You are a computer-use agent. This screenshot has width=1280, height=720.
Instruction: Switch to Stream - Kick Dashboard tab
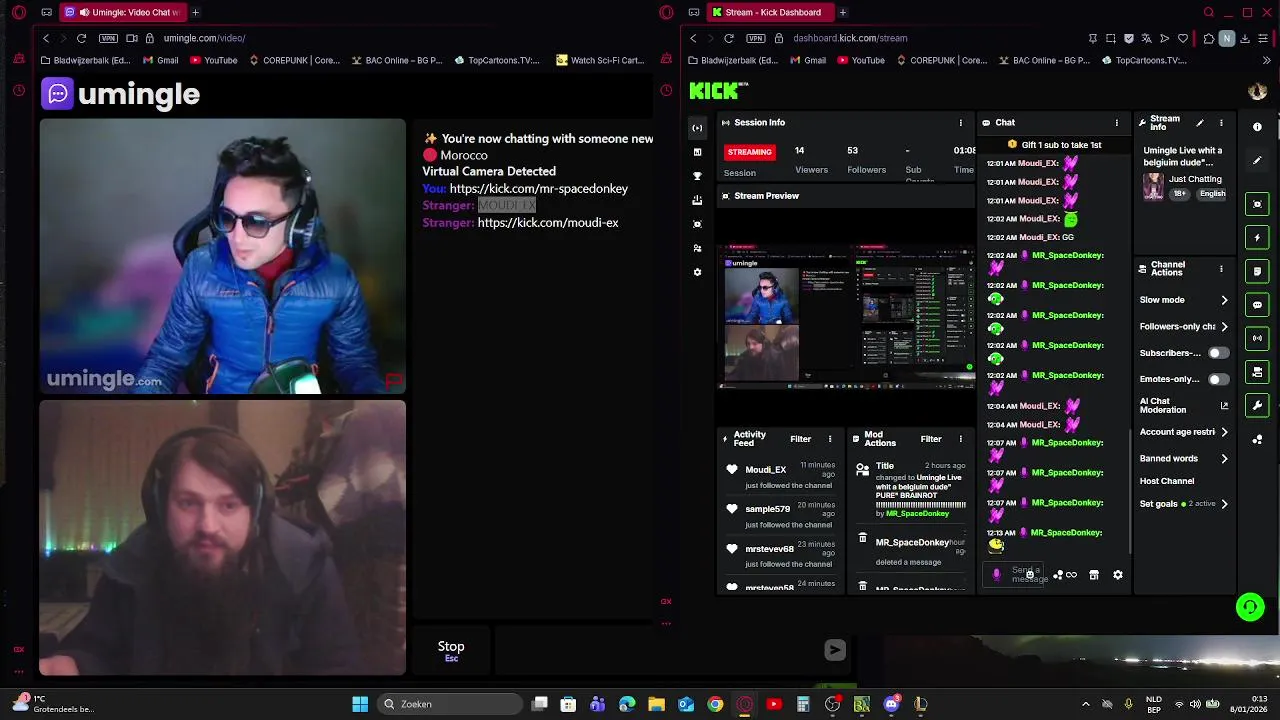[770, 12]
